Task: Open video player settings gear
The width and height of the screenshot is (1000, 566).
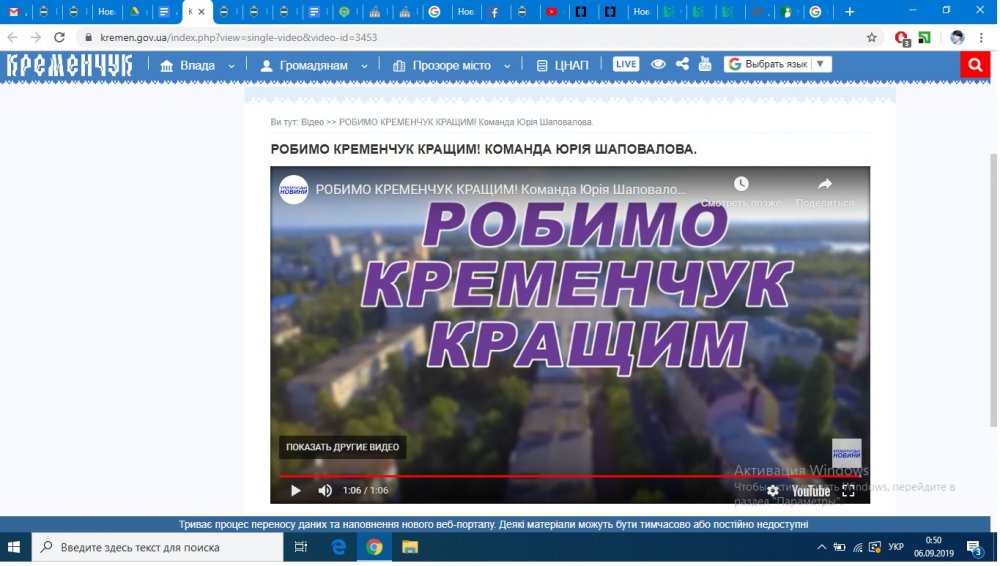Action: pyautogui.click(x=773, y=490)
